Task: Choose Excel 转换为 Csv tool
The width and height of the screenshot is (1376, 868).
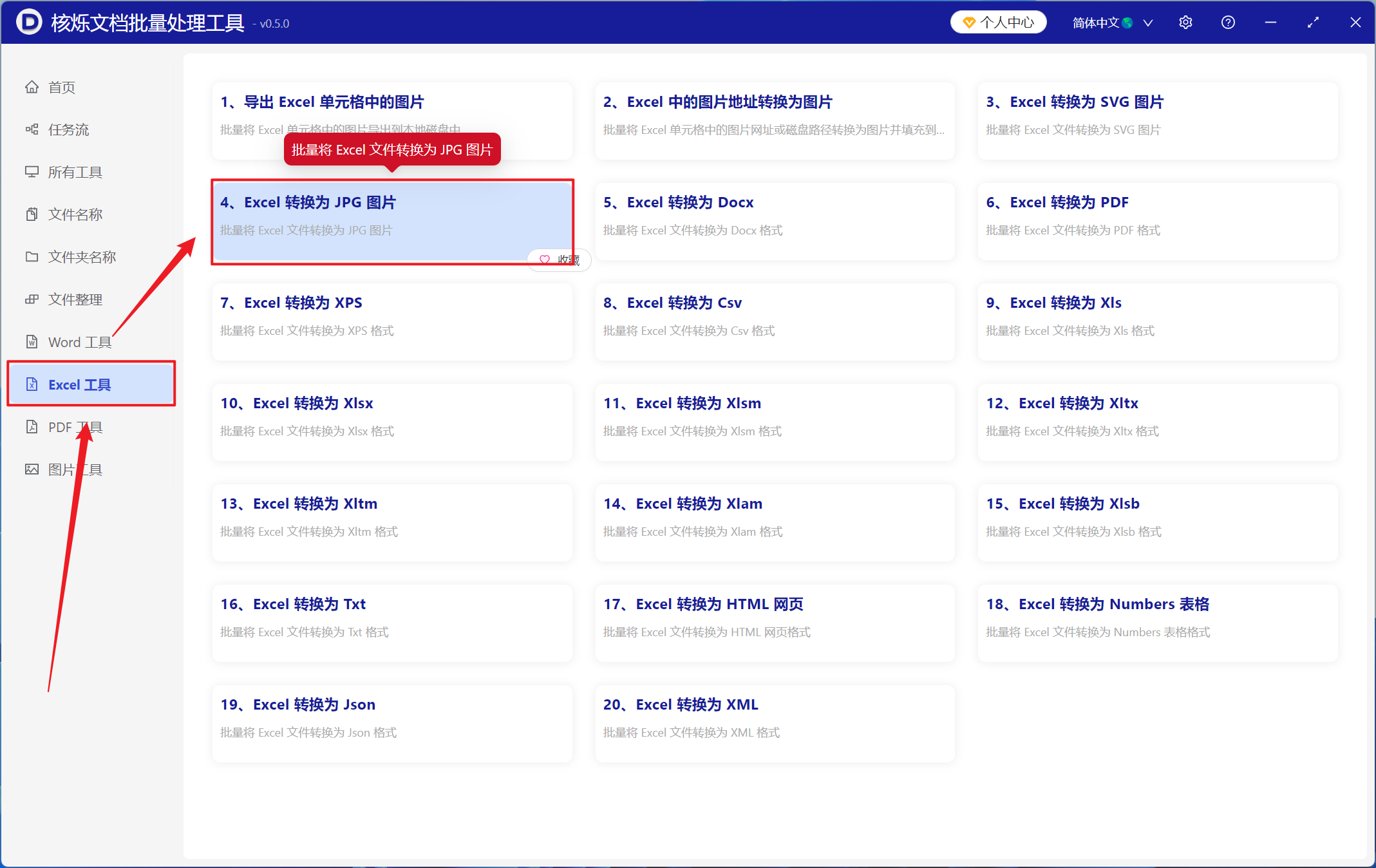Action: click(x=775, y=322)
